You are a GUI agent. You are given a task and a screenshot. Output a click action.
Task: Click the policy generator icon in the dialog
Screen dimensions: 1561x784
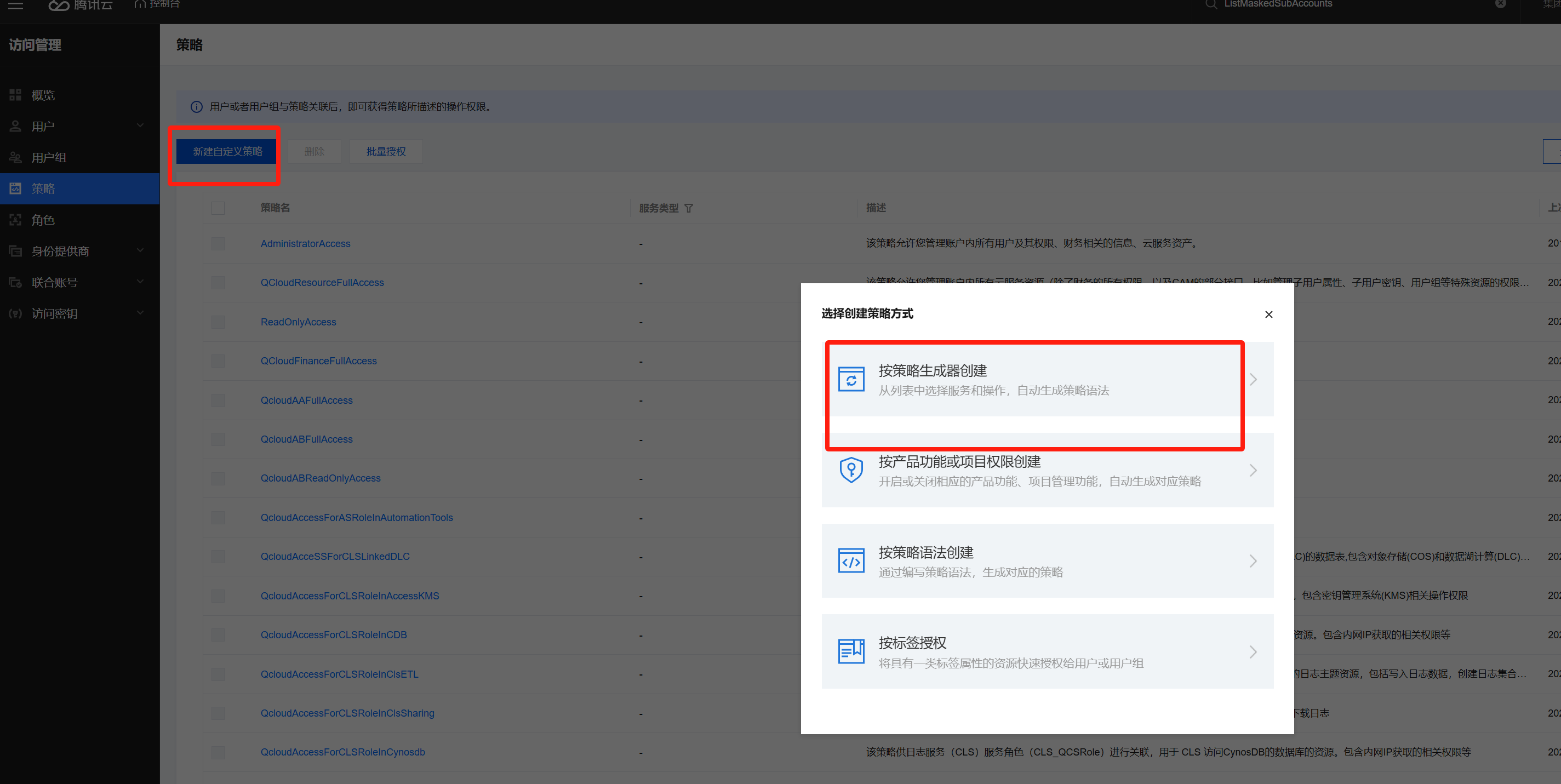(851, 380)
